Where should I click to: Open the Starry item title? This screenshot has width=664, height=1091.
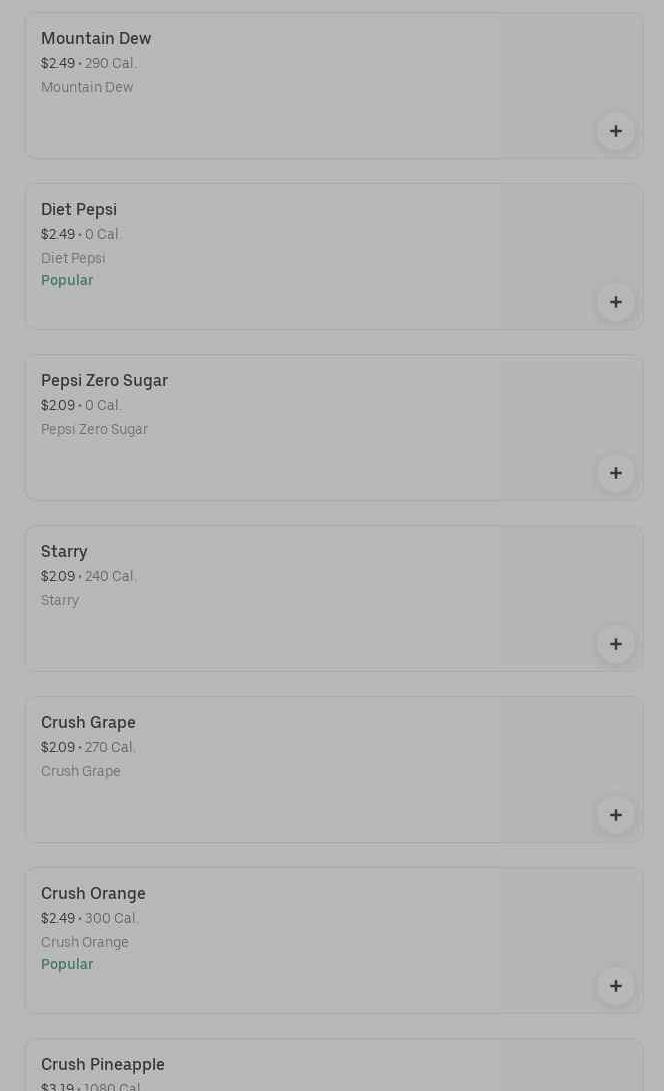click(64, 552)
